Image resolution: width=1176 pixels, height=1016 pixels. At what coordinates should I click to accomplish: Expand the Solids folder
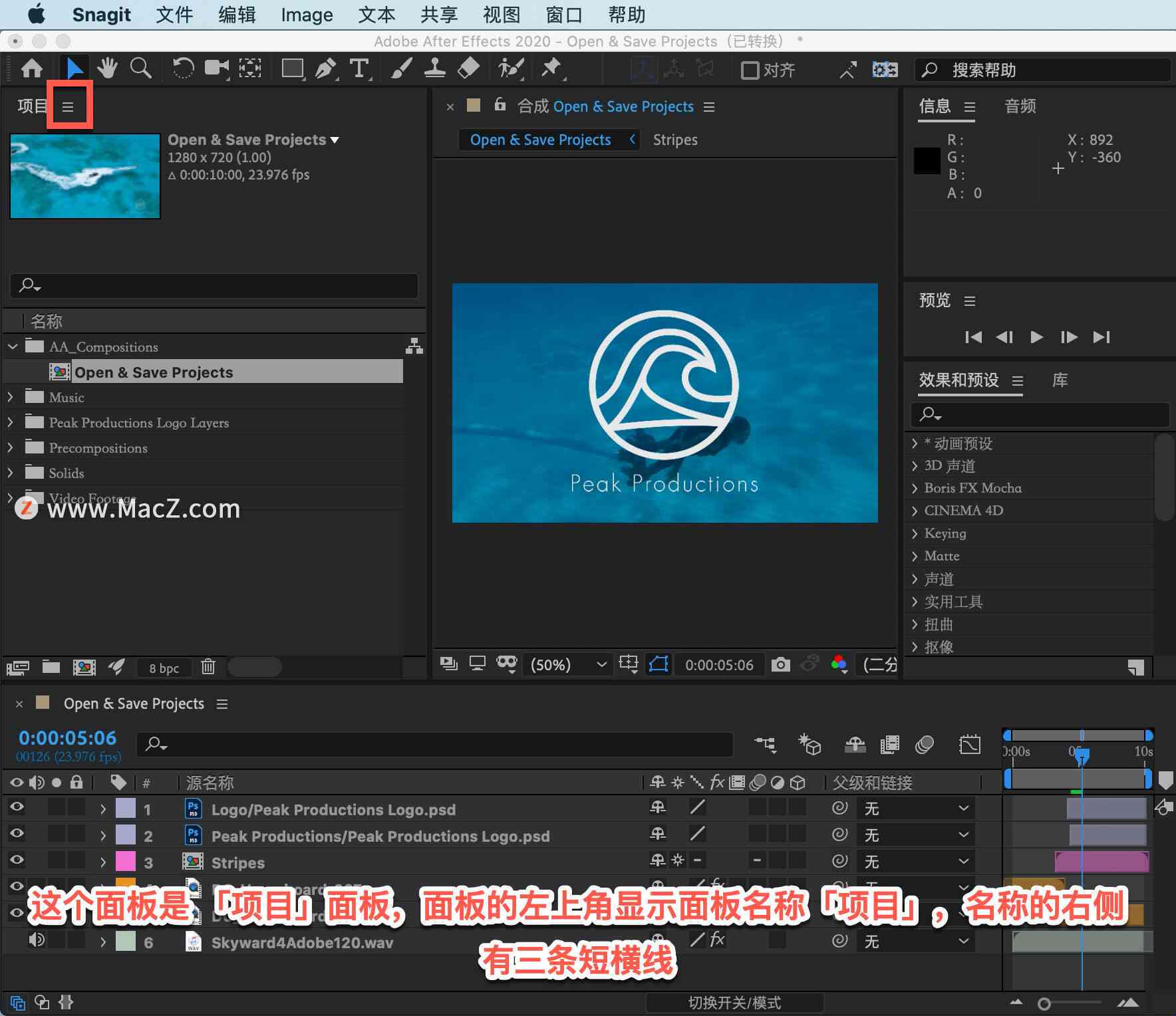(x=10, y=473)
